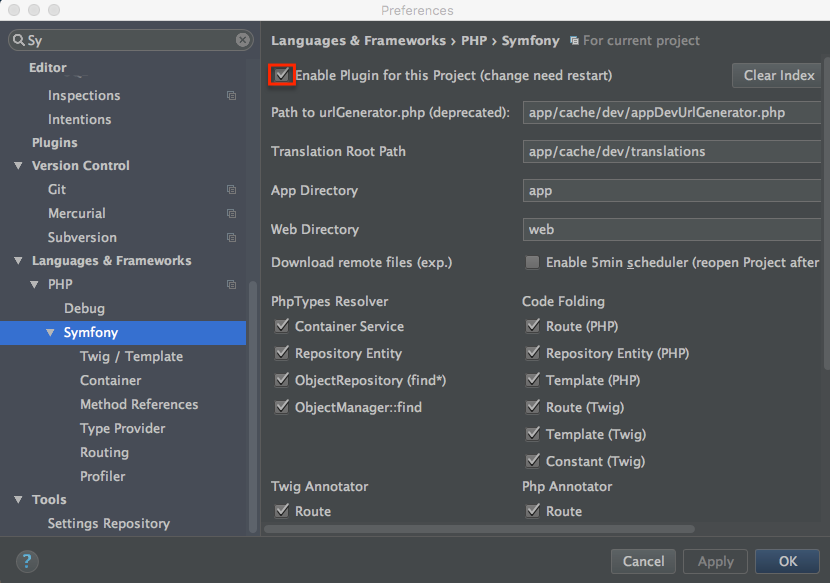Click the urlGenerator.php path field
830x583 pixels.
672,112
